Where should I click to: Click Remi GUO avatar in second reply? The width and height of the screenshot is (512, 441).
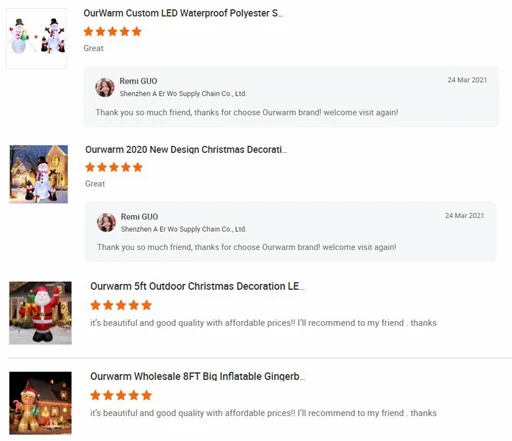point(106,222)
